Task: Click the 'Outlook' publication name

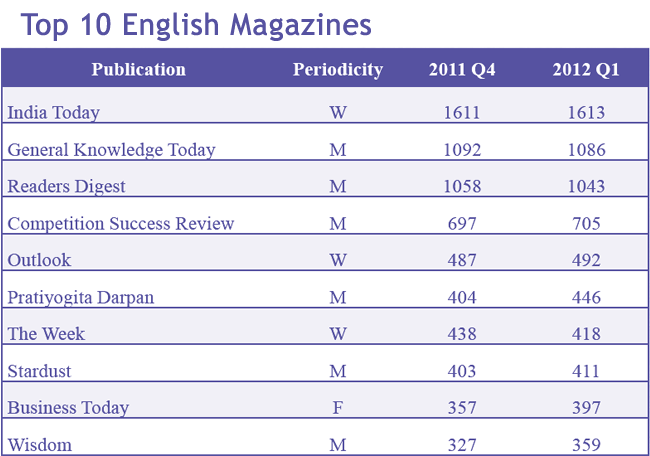Action: (39, 260)
